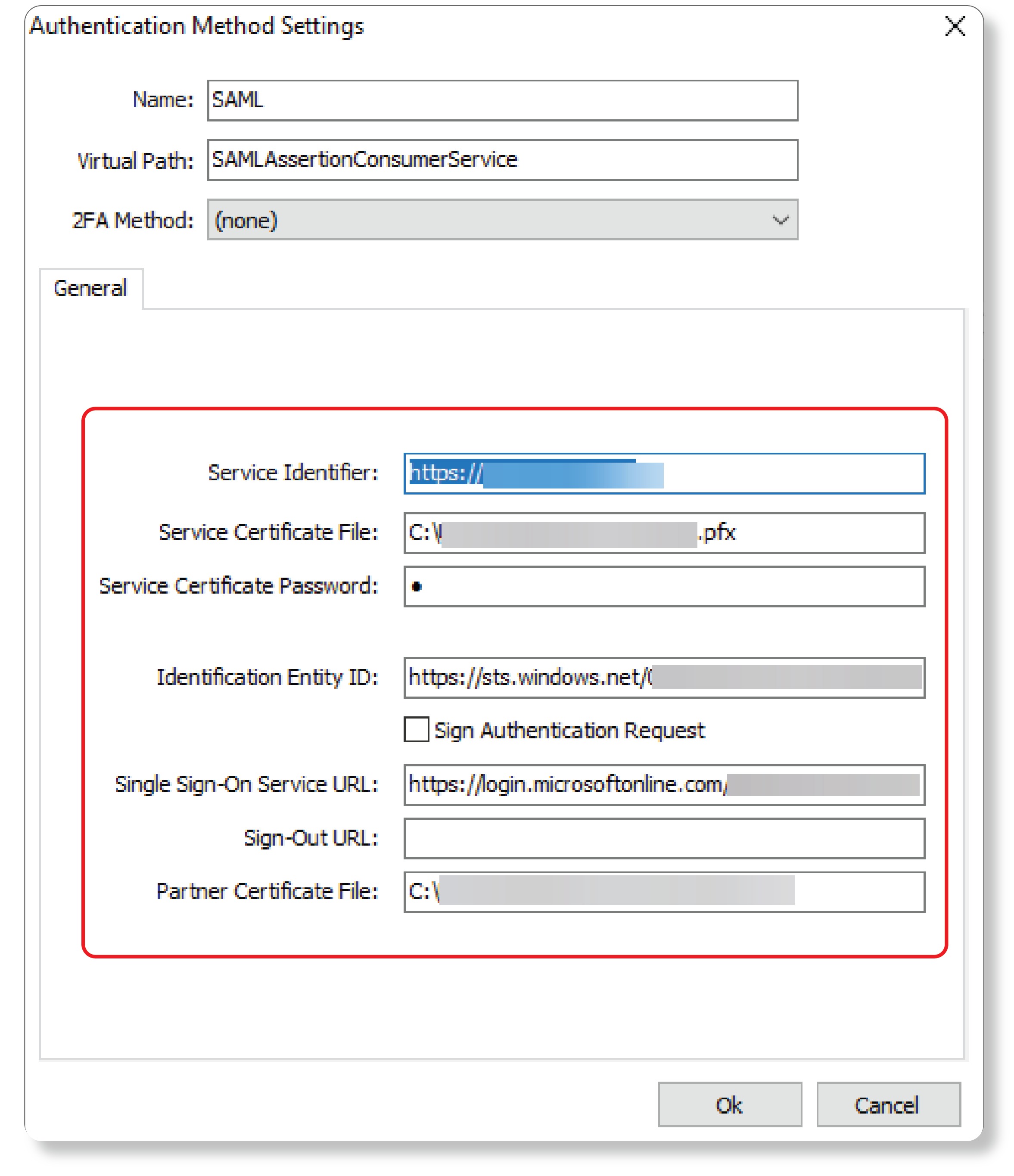Click the Service Identifier field
This screenshot has height=1176, width=1014.
[664, 473]
